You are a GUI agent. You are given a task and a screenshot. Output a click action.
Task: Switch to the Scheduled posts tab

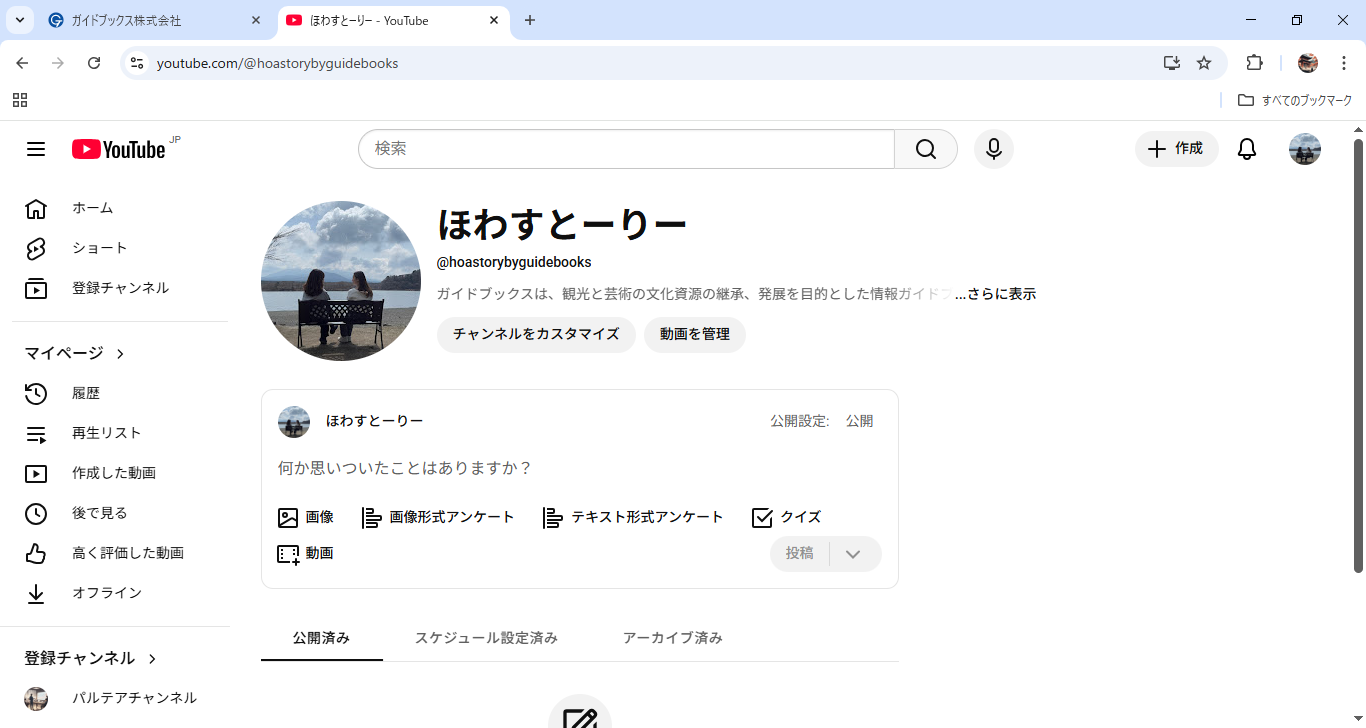(486, 638)
